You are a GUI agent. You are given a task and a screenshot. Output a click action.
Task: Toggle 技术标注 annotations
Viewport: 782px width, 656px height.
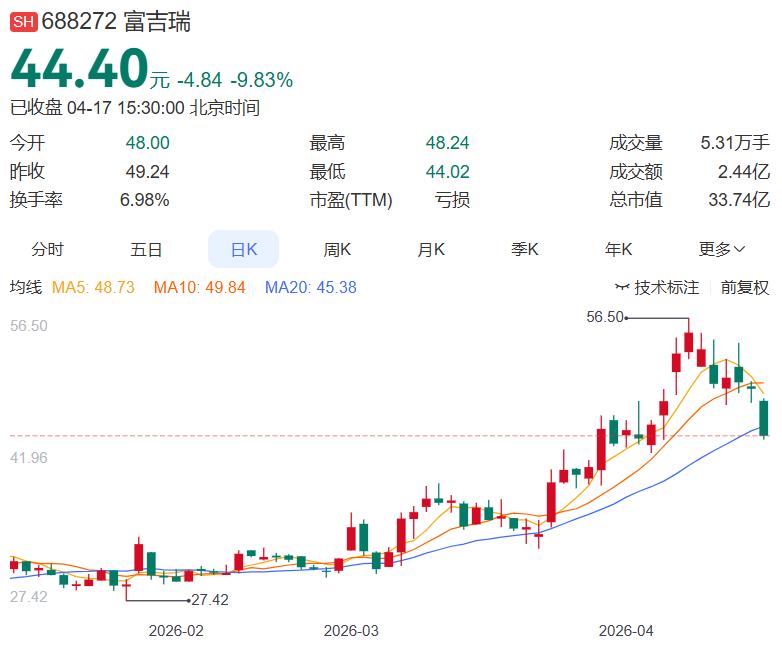[x=666, y=287]
